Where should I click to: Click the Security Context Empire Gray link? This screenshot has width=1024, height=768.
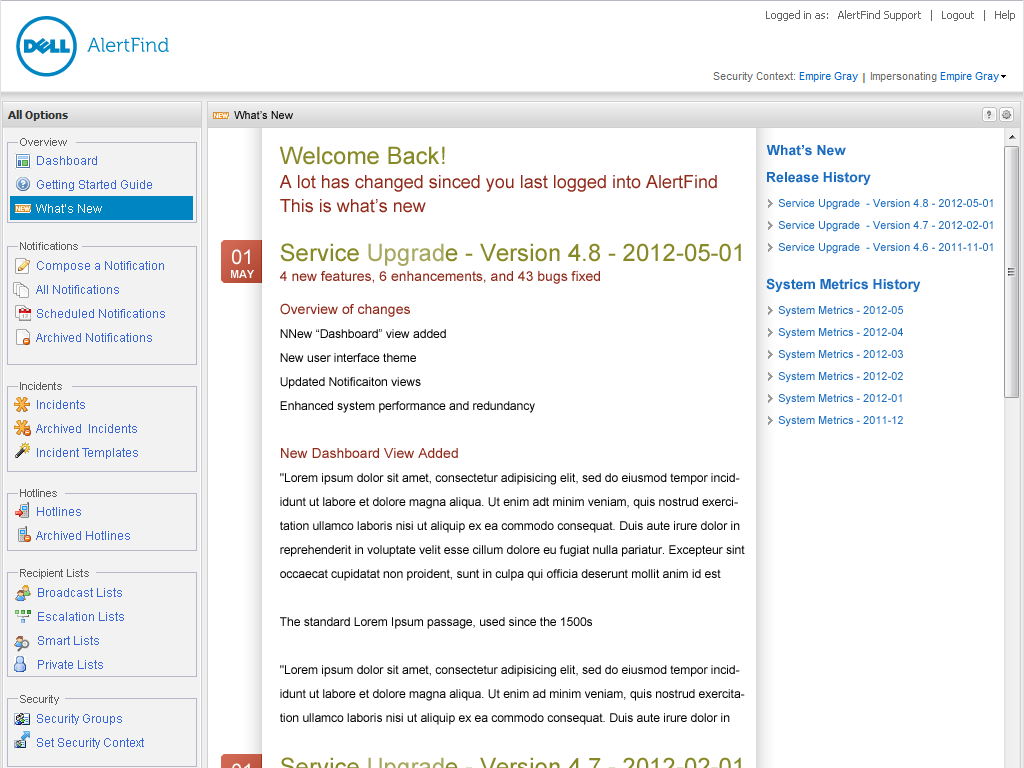(828, 76)
